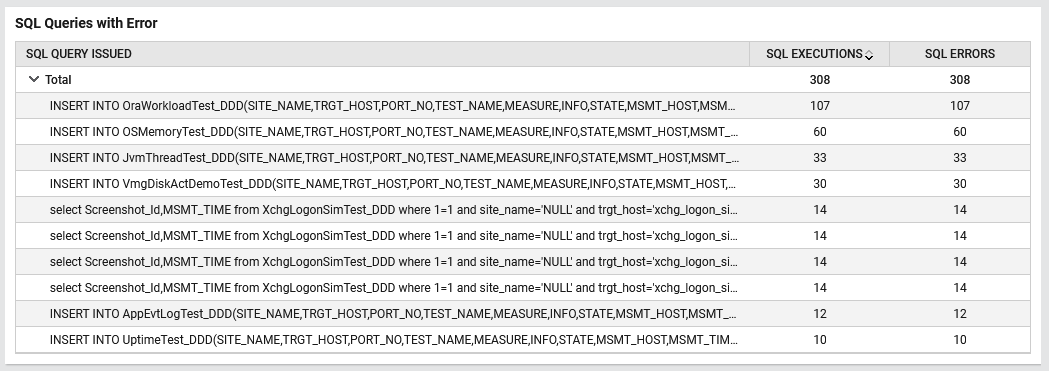Screen dimensions: 1049x371
Task: Select the INSERT INTO OSMemoryTest_DDD query
Action: click(x=393, y=132)
